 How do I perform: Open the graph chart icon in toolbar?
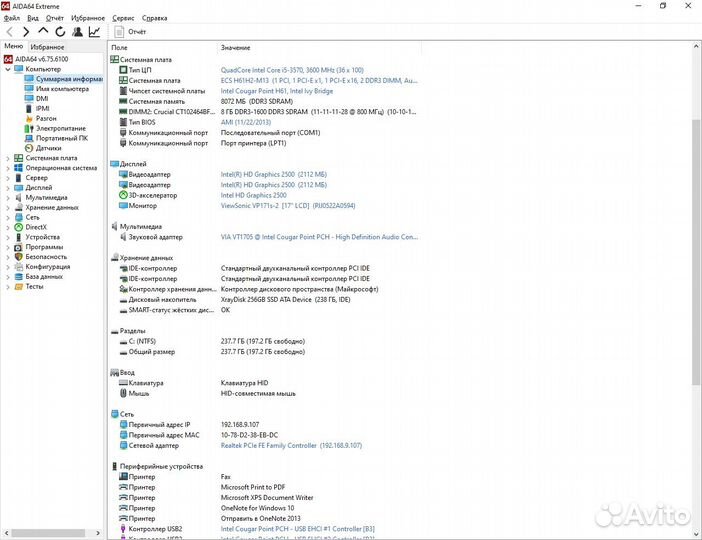(94, 32)
